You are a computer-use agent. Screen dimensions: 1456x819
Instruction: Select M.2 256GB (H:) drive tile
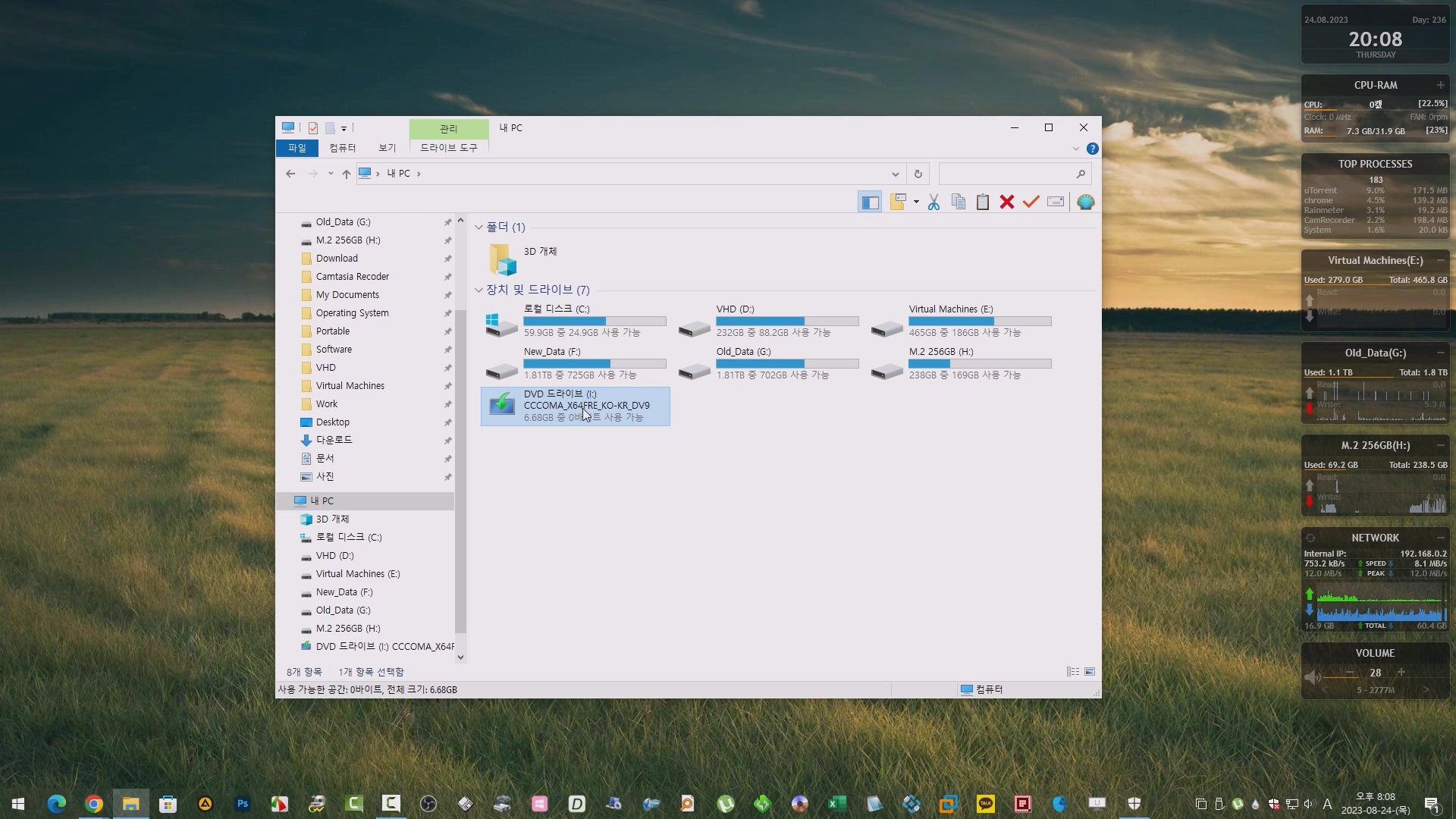961,364
